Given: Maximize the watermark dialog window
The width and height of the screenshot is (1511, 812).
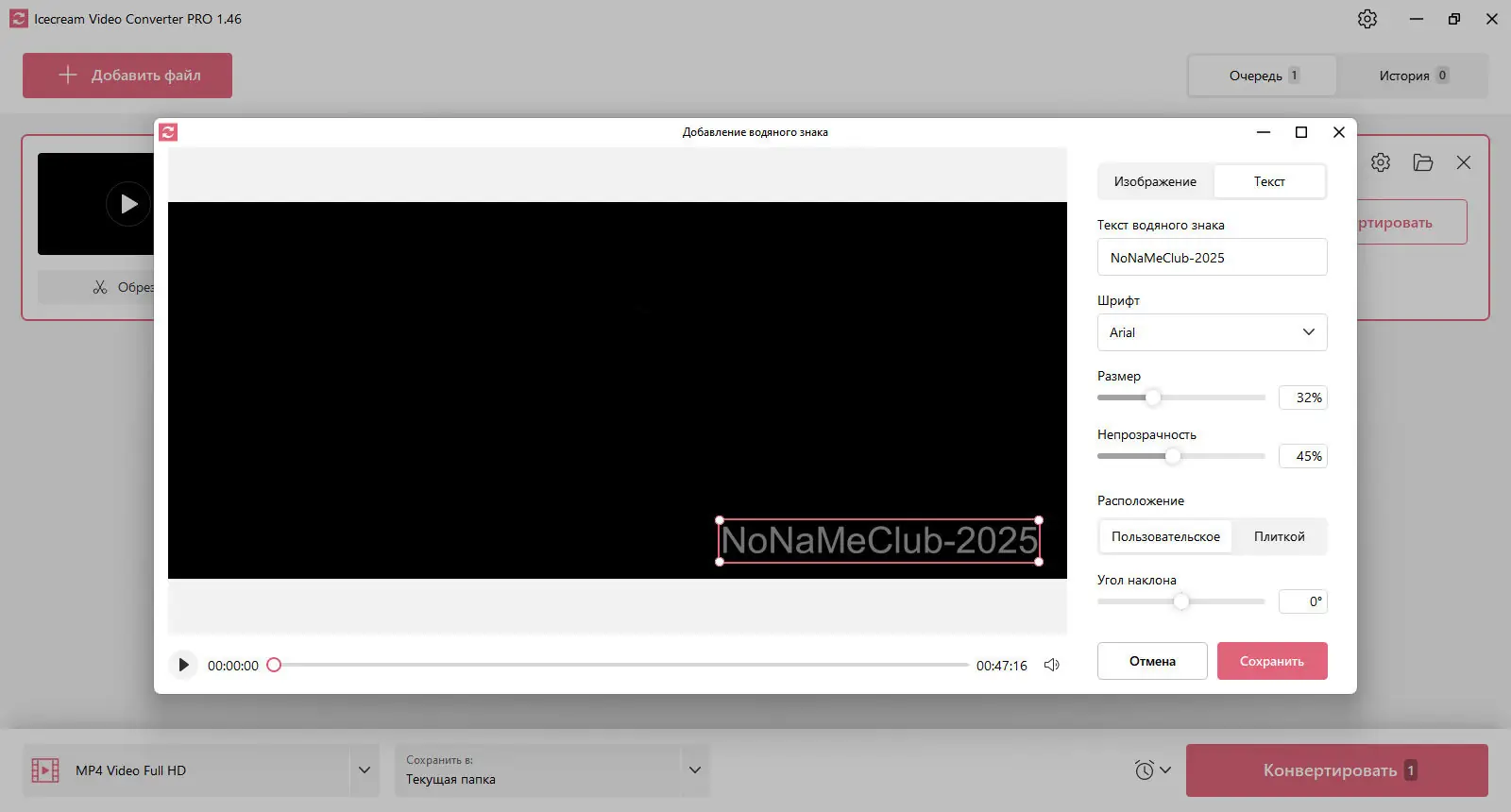Looking at the screenshot, I should (x=1301, y=132).
